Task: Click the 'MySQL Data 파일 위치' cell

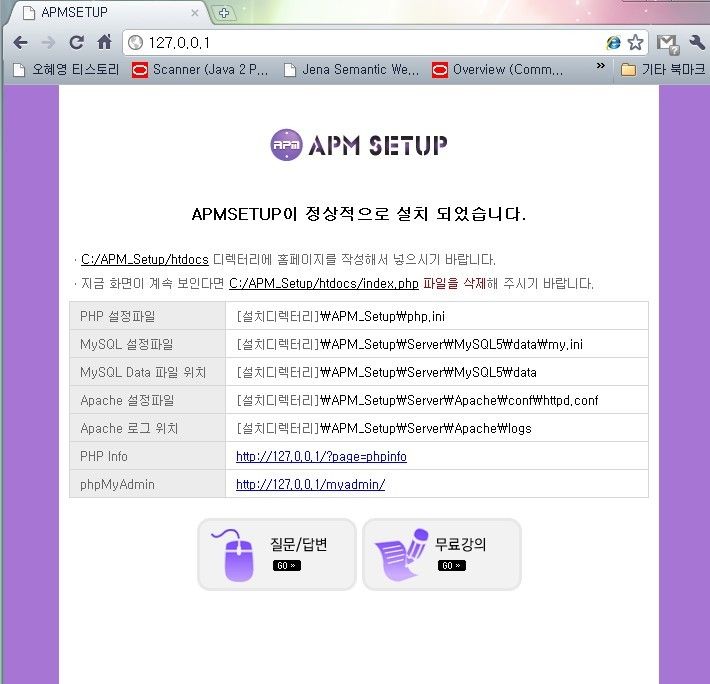Action: click(147, 372)
